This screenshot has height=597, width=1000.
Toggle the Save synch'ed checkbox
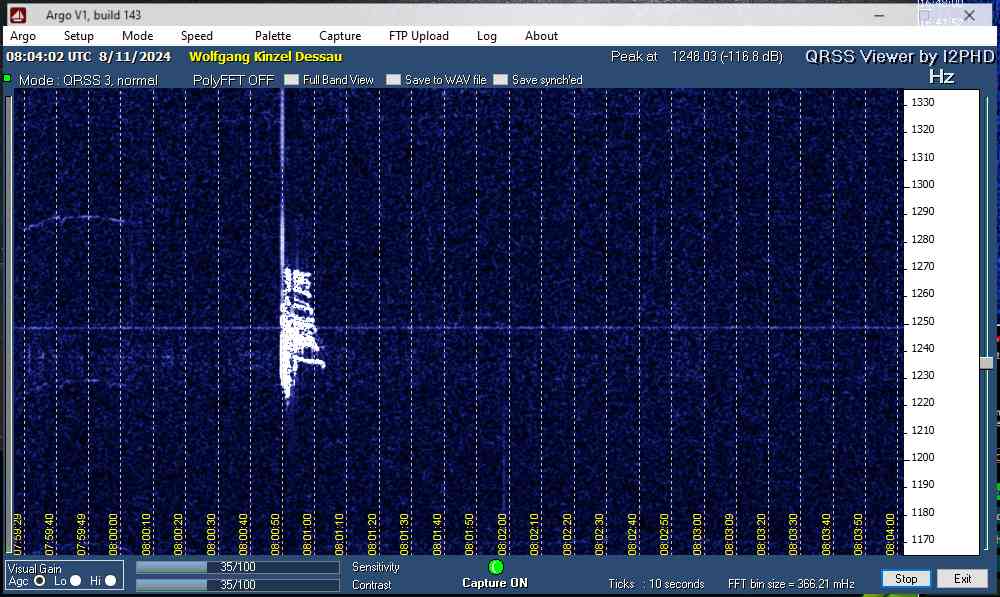tap(501, 80)
